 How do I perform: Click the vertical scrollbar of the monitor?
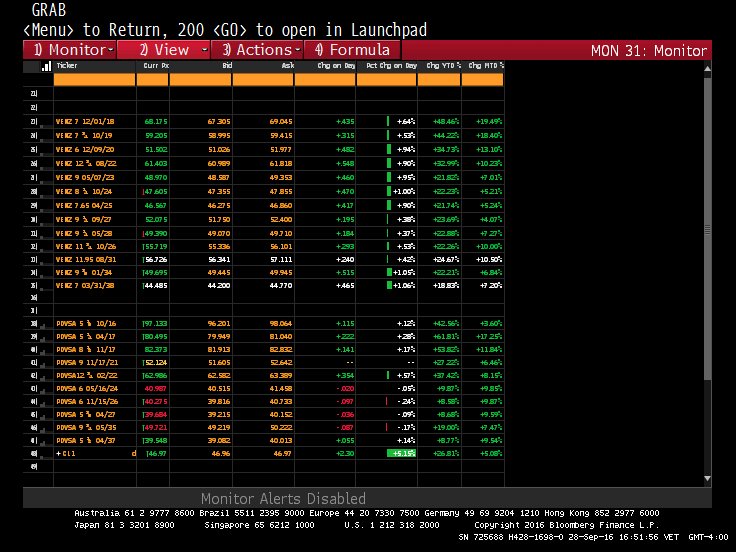pyautogui.click(x=708, y=230)
